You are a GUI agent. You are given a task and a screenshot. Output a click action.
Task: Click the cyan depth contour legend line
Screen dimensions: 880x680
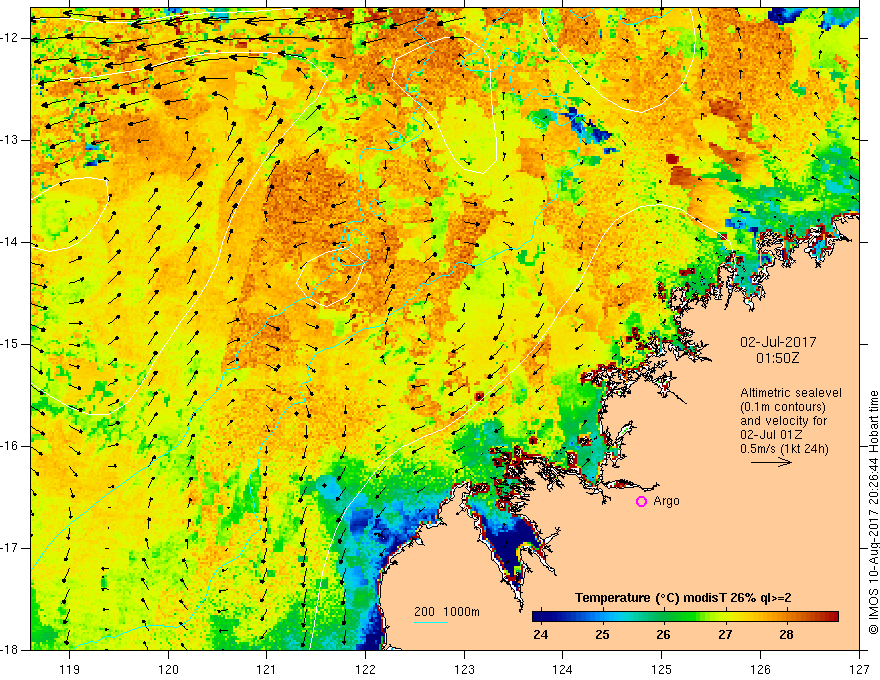coord(431,624)
